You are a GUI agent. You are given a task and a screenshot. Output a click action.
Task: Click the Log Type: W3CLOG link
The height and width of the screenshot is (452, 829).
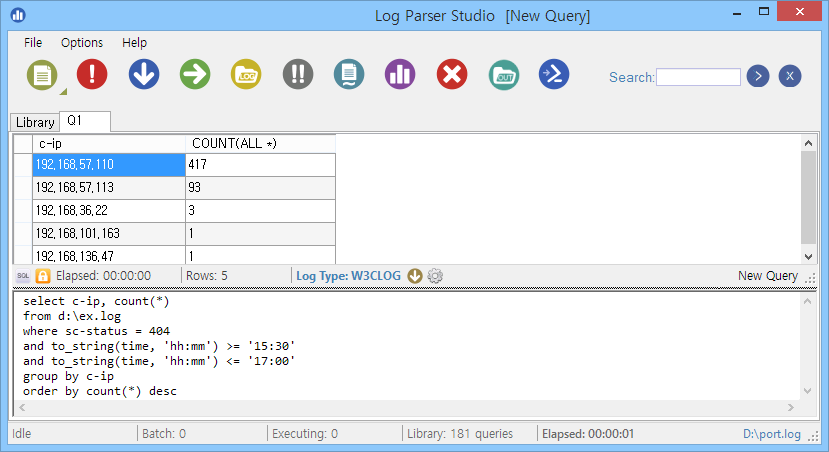[348, 276]
